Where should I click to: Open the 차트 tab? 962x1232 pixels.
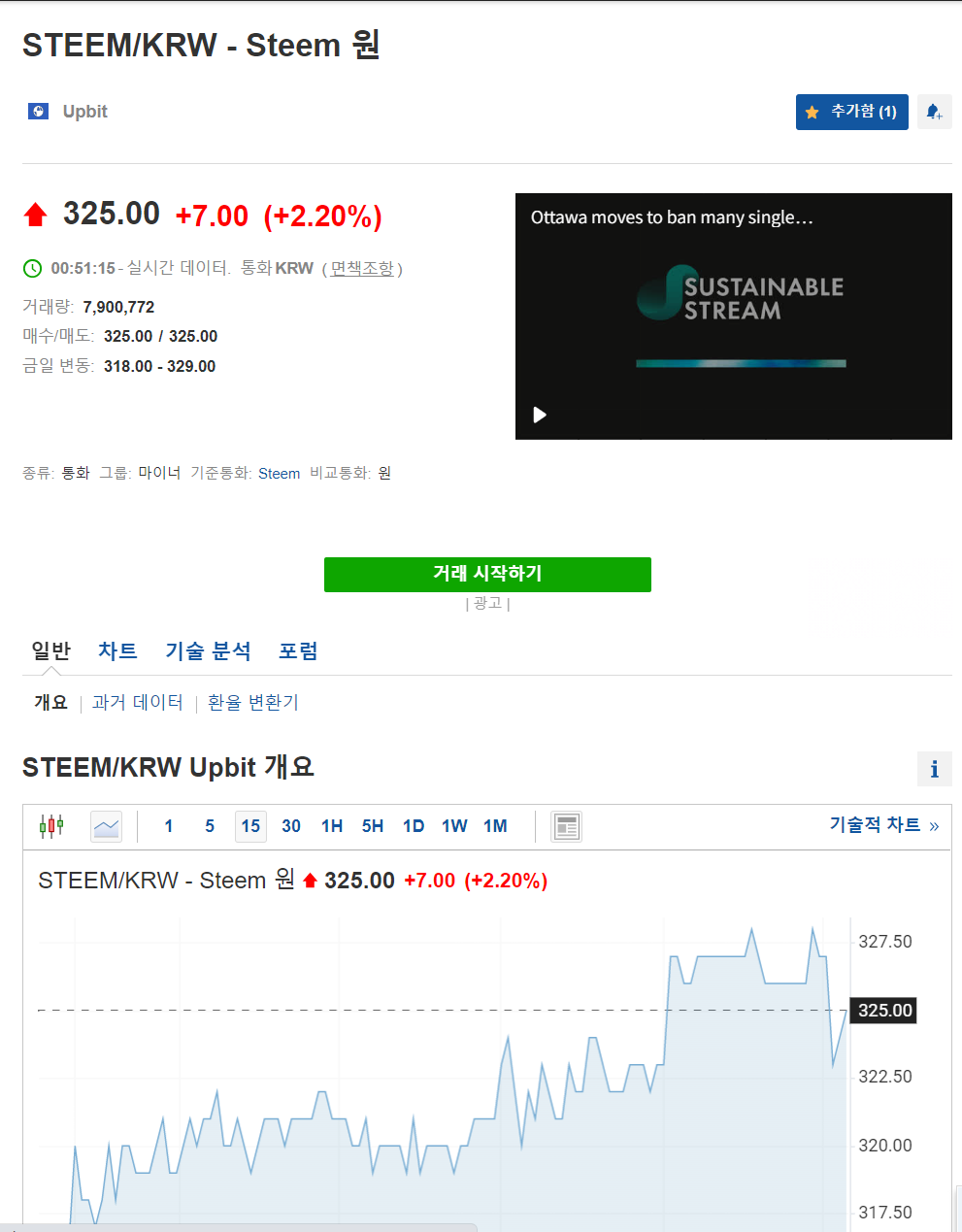point(117,650)
